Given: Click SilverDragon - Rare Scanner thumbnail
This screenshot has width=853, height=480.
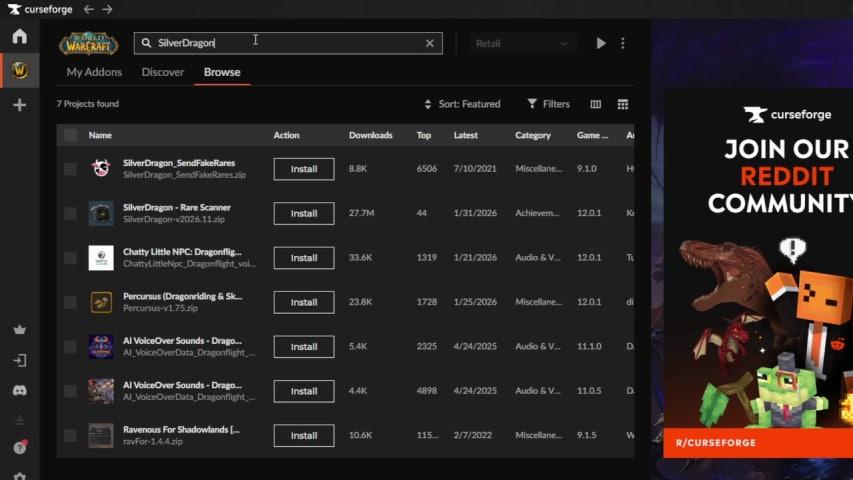Looking at the screenshot, I should 101,213.
